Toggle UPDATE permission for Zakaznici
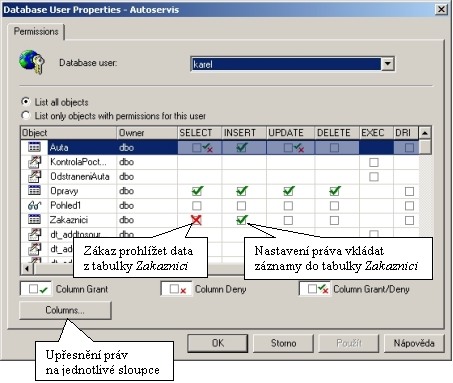The image size is (453, 383). click(288, 220)
